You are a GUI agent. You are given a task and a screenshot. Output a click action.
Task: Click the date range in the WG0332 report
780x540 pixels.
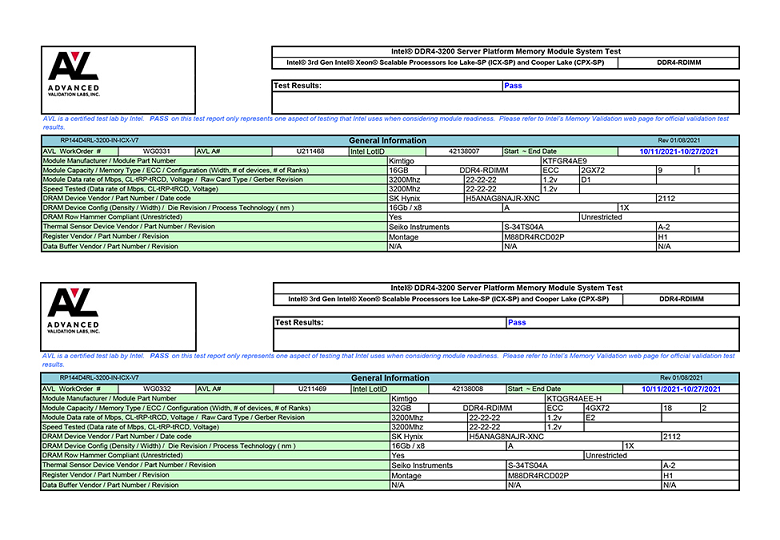(x=681, y=389)
